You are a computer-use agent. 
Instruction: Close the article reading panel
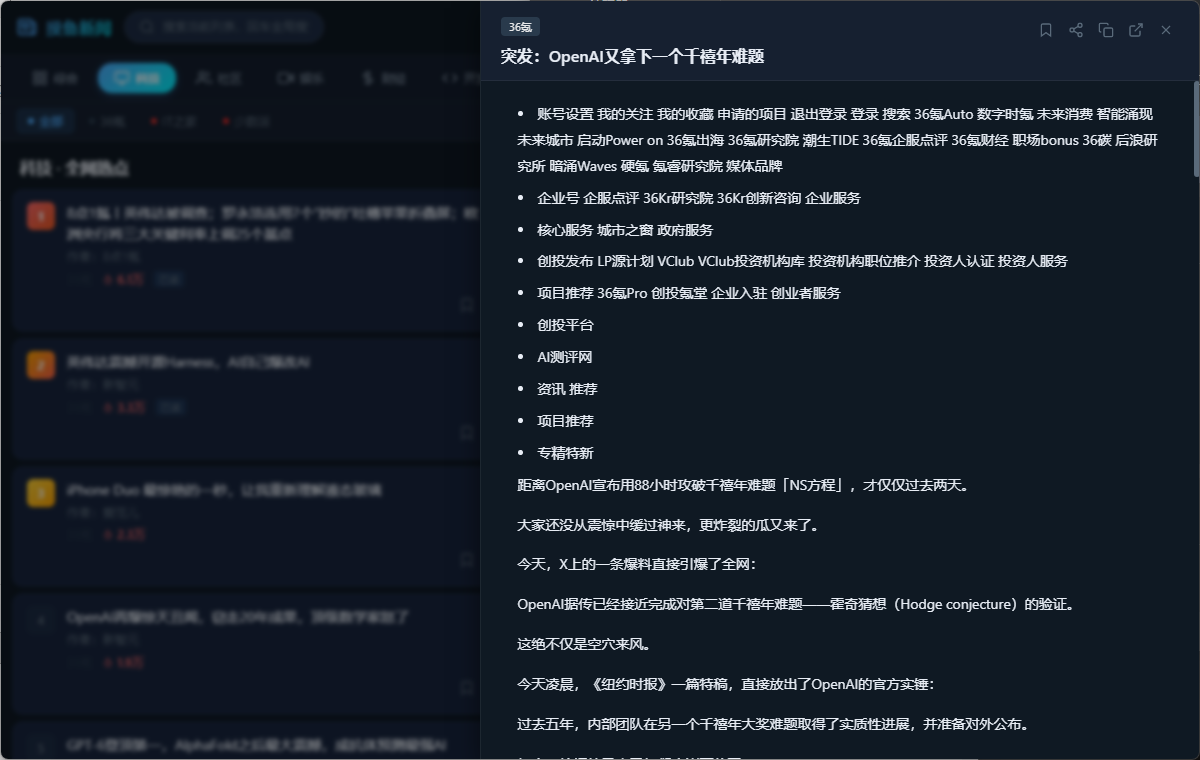click(x=1166, y=30)
